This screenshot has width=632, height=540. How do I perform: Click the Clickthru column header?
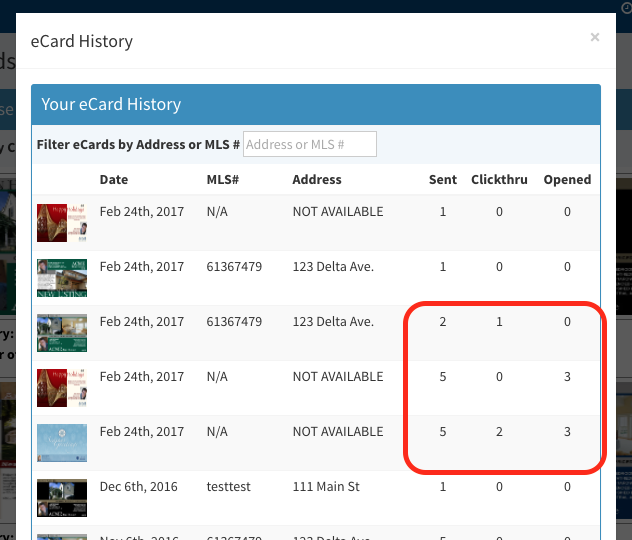click(x=499, y=179)
